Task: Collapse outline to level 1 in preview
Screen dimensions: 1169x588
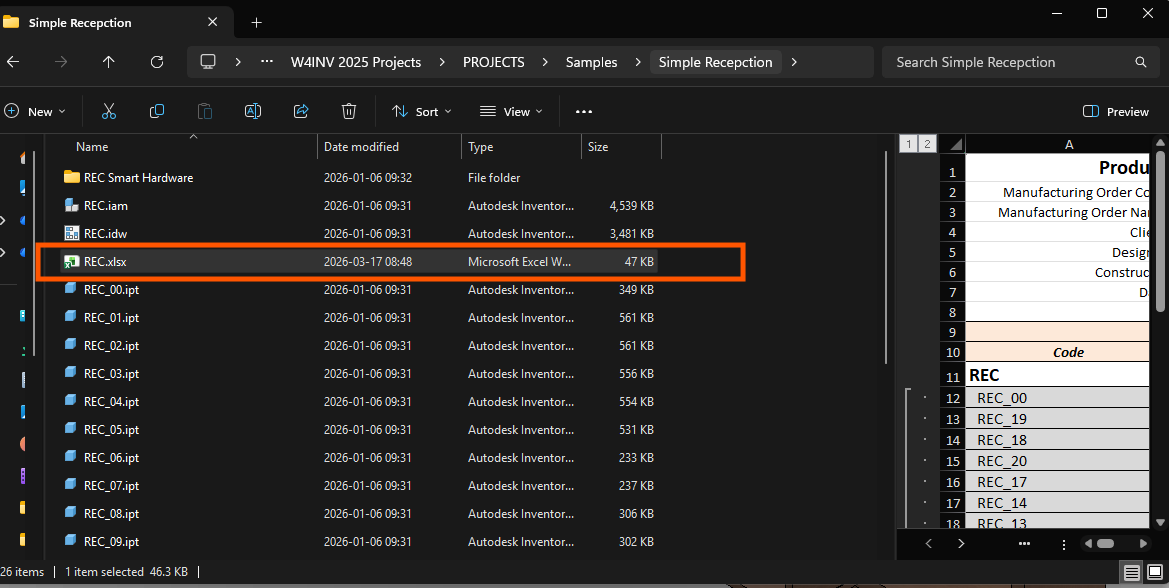Action: (908, 144)
